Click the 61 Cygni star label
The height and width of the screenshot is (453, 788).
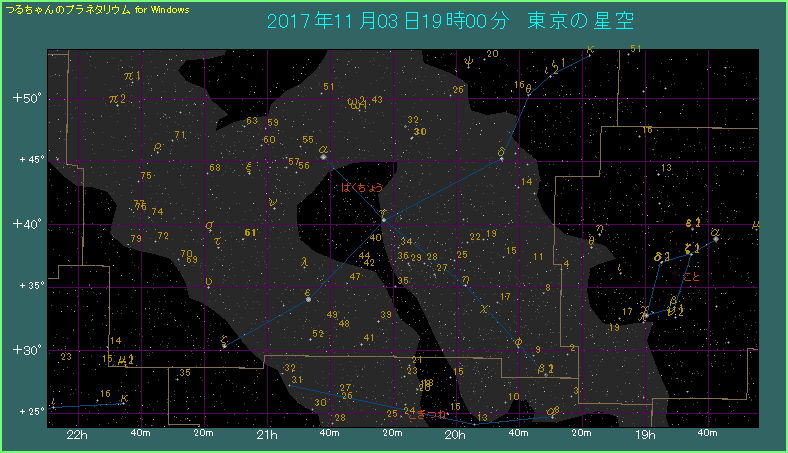coord(250,233)
